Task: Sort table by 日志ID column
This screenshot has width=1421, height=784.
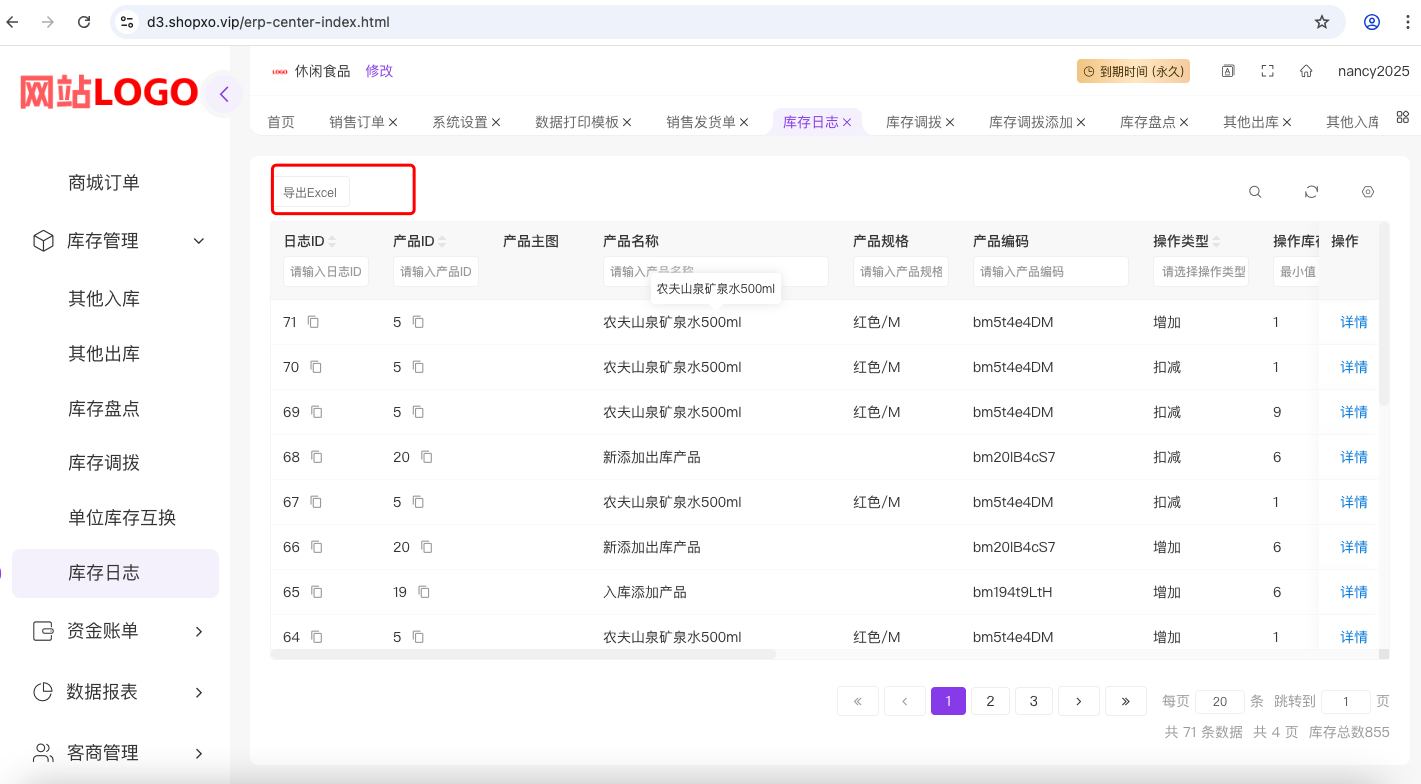Action: [332, 242]
